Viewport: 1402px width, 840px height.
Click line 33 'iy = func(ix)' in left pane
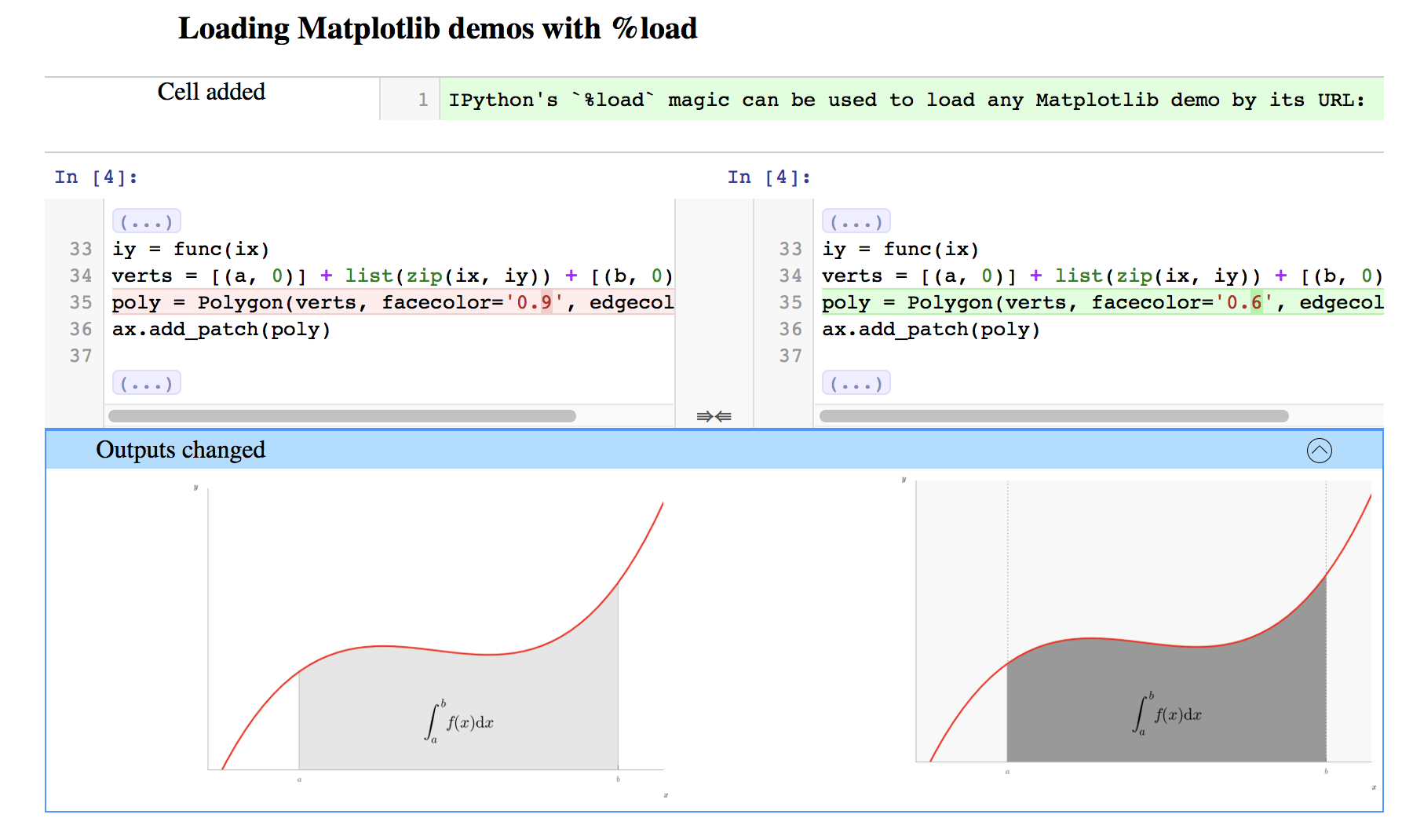191,249
